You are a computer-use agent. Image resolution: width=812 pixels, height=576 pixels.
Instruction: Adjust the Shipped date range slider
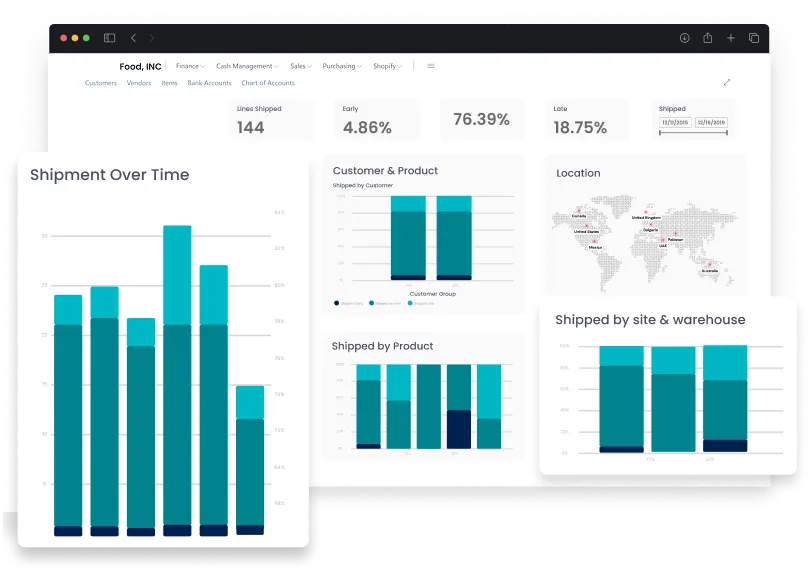coord(693,131)
